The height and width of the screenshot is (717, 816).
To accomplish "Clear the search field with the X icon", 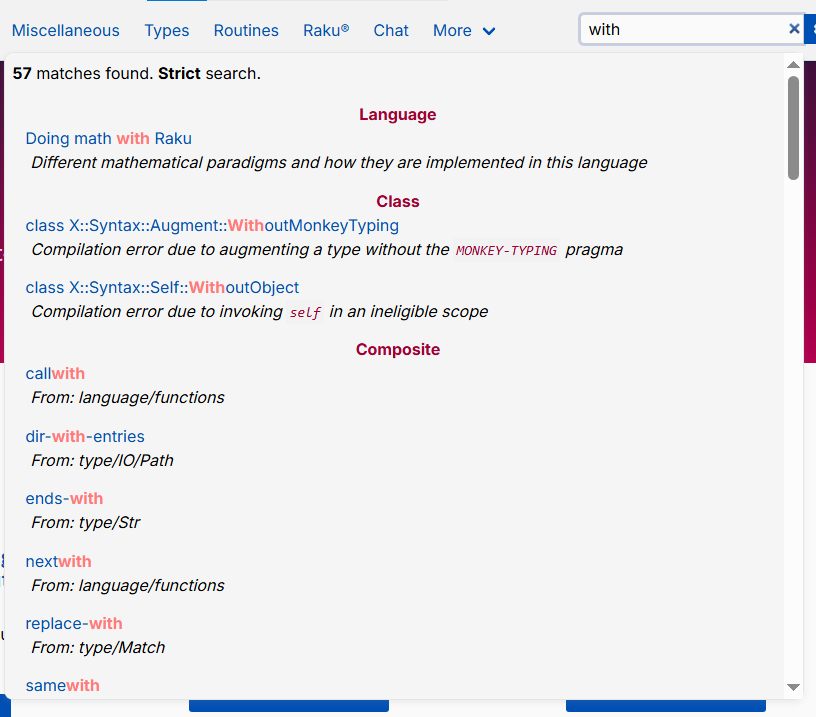I will (x=794, y=29).
